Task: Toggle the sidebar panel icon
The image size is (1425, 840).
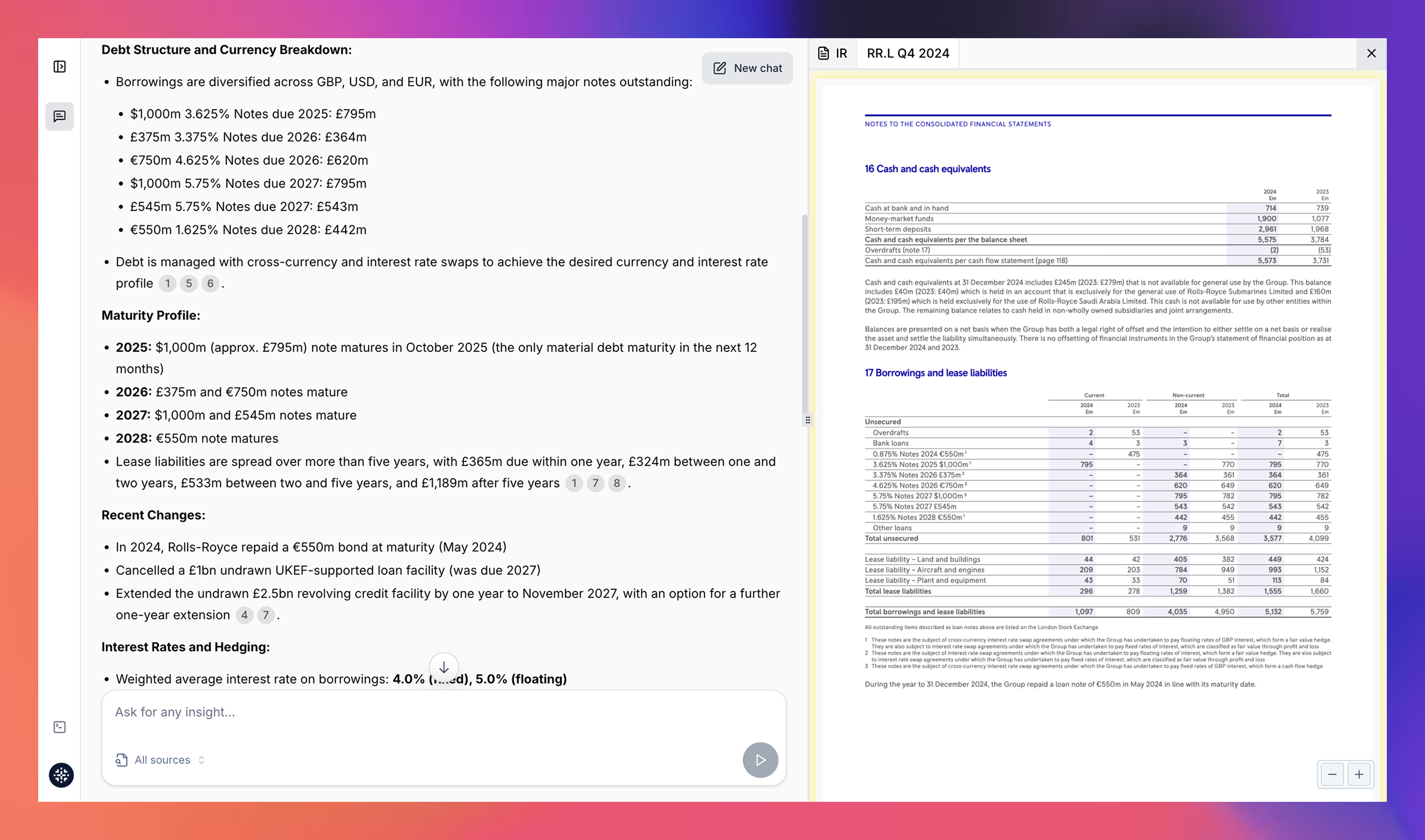Action: tap(60, 67)
